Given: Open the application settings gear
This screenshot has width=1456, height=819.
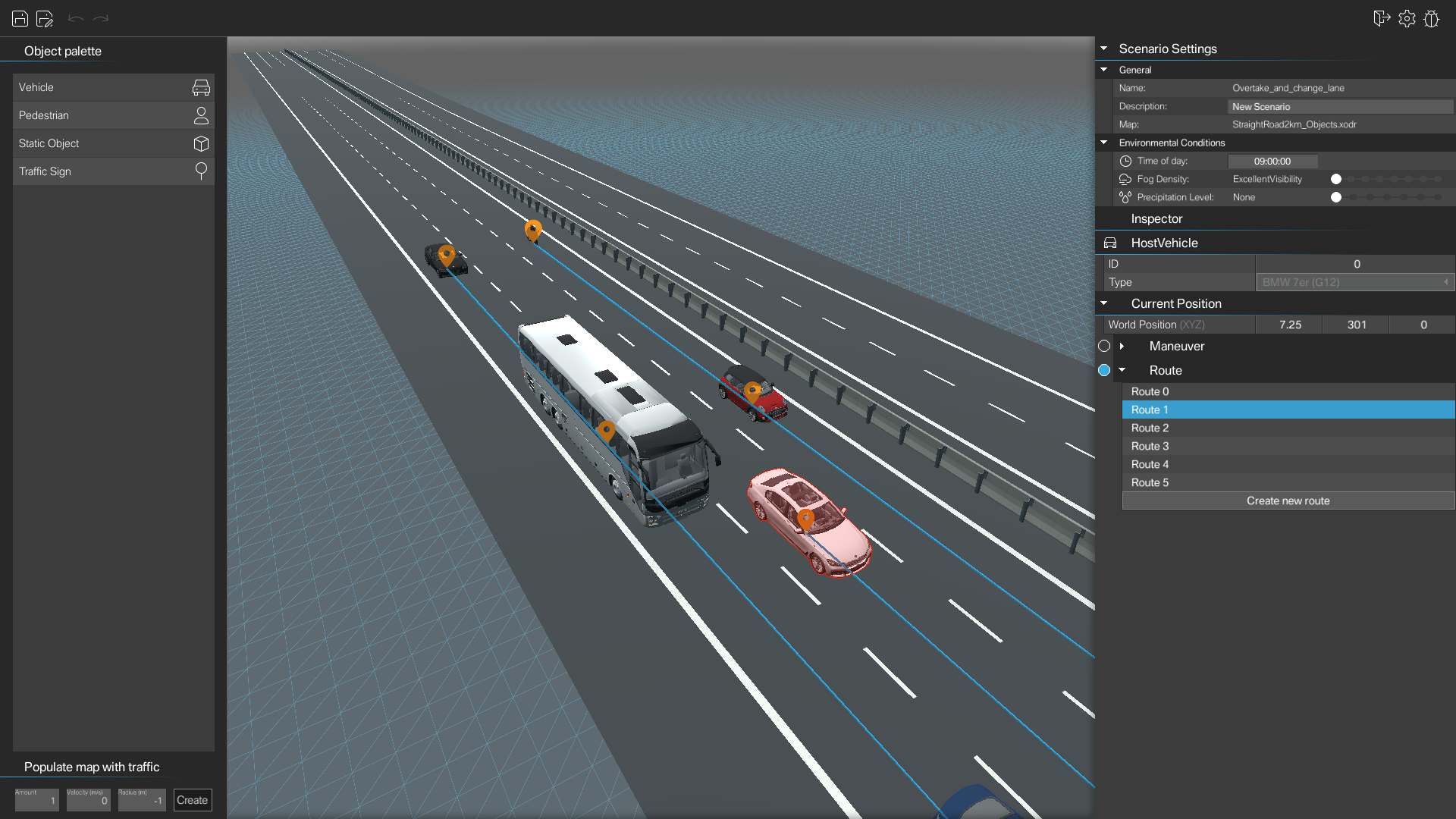Looking at the screenshot, I should (1407, 19).
